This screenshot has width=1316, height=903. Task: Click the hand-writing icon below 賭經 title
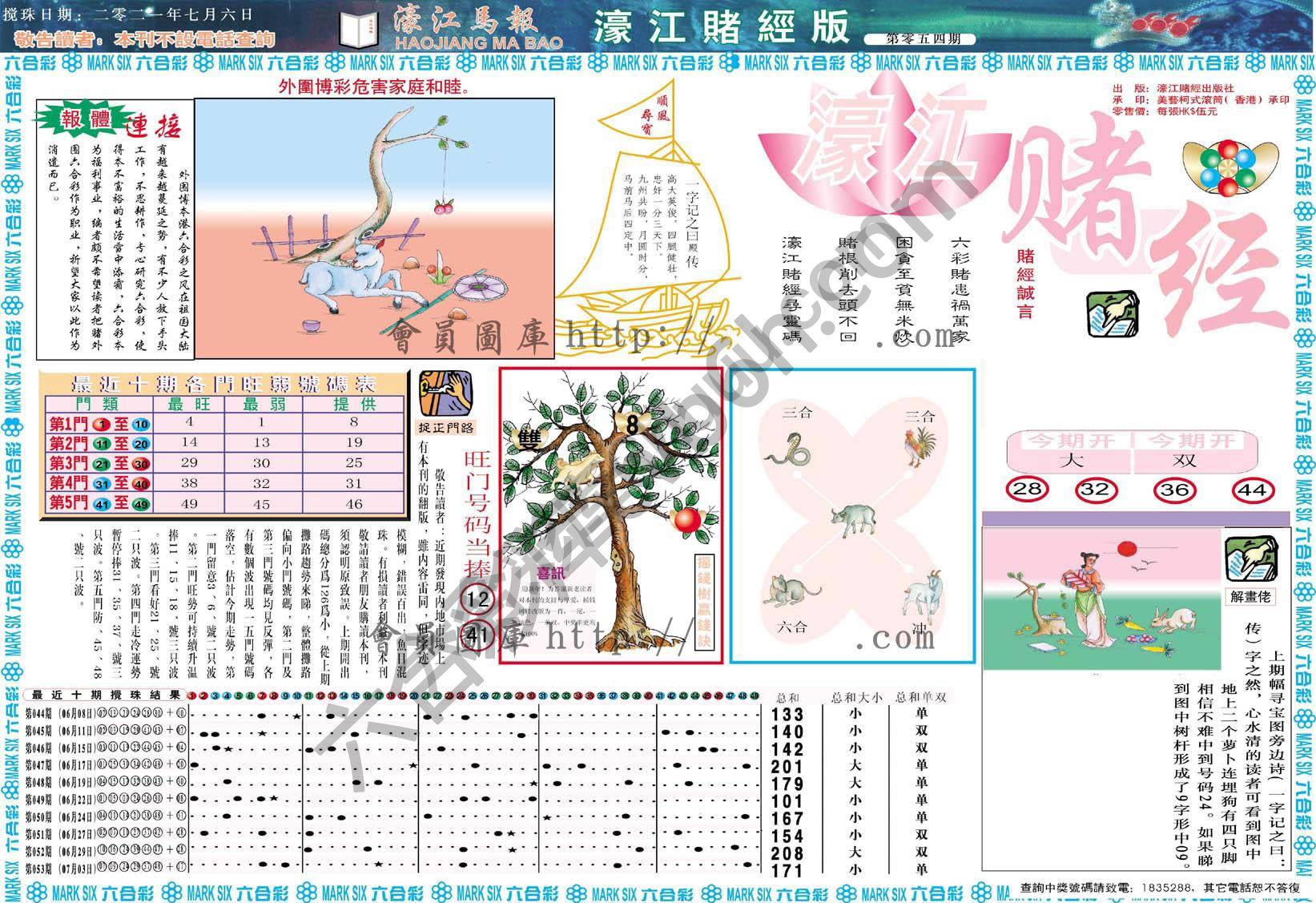pyautogui.click(x=1111, y=314)
